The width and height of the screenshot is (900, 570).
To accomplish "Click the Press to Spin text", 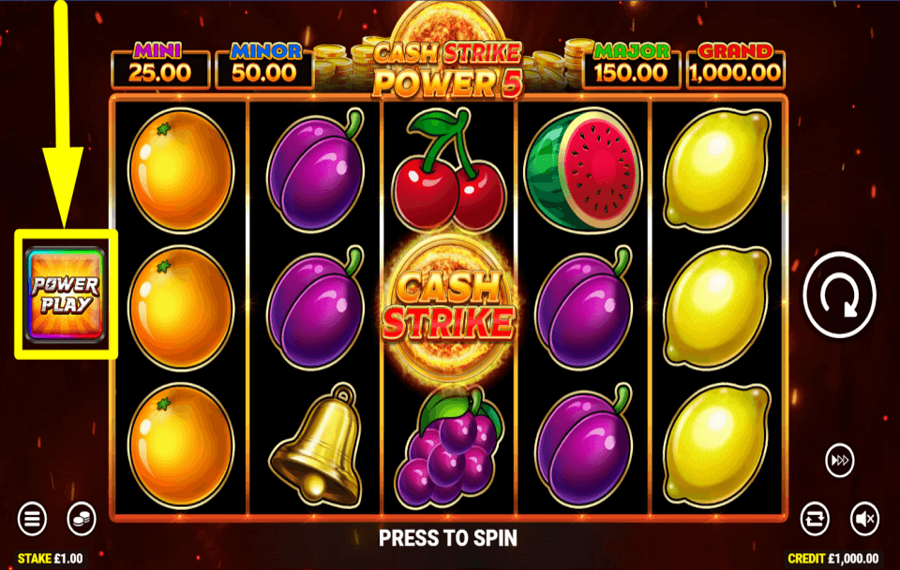I will point(448,538).
